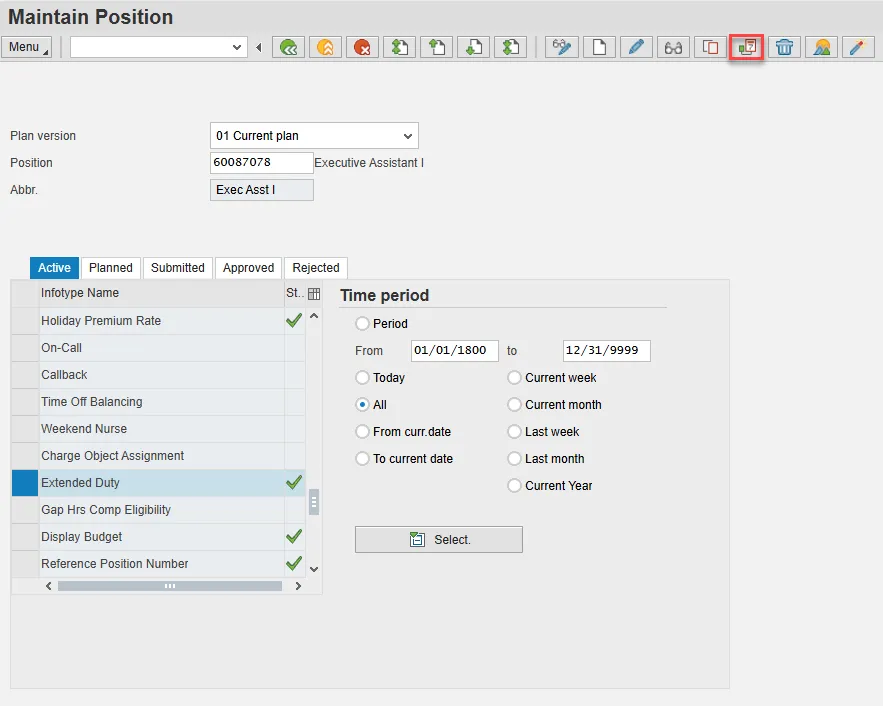Click the Infotype Name column header
This screenshot has width=883, height=706.
click(162, 293)
